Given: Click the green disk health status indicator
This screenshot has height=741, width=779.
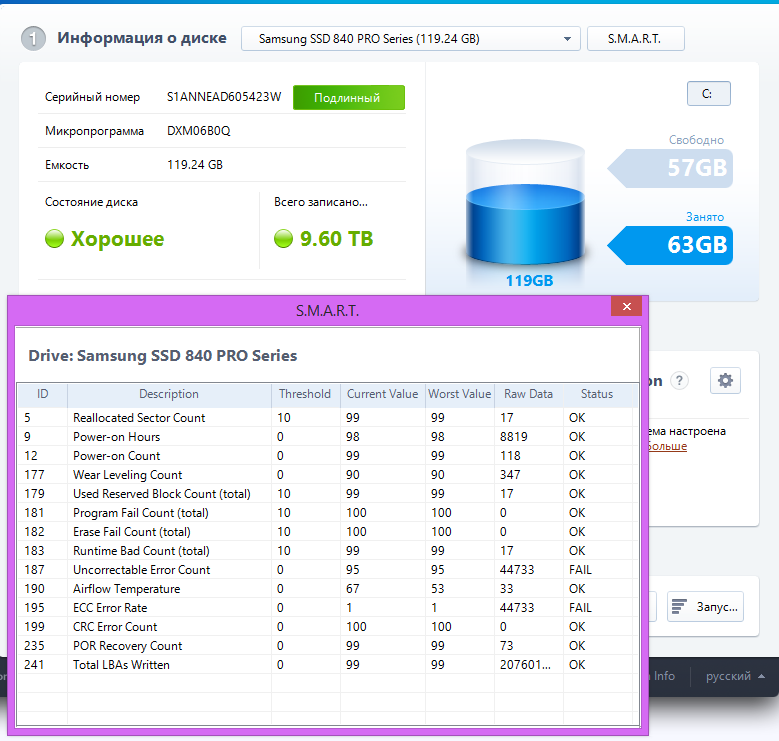Looking at the screenshot, I should click(x=55, y=239).
